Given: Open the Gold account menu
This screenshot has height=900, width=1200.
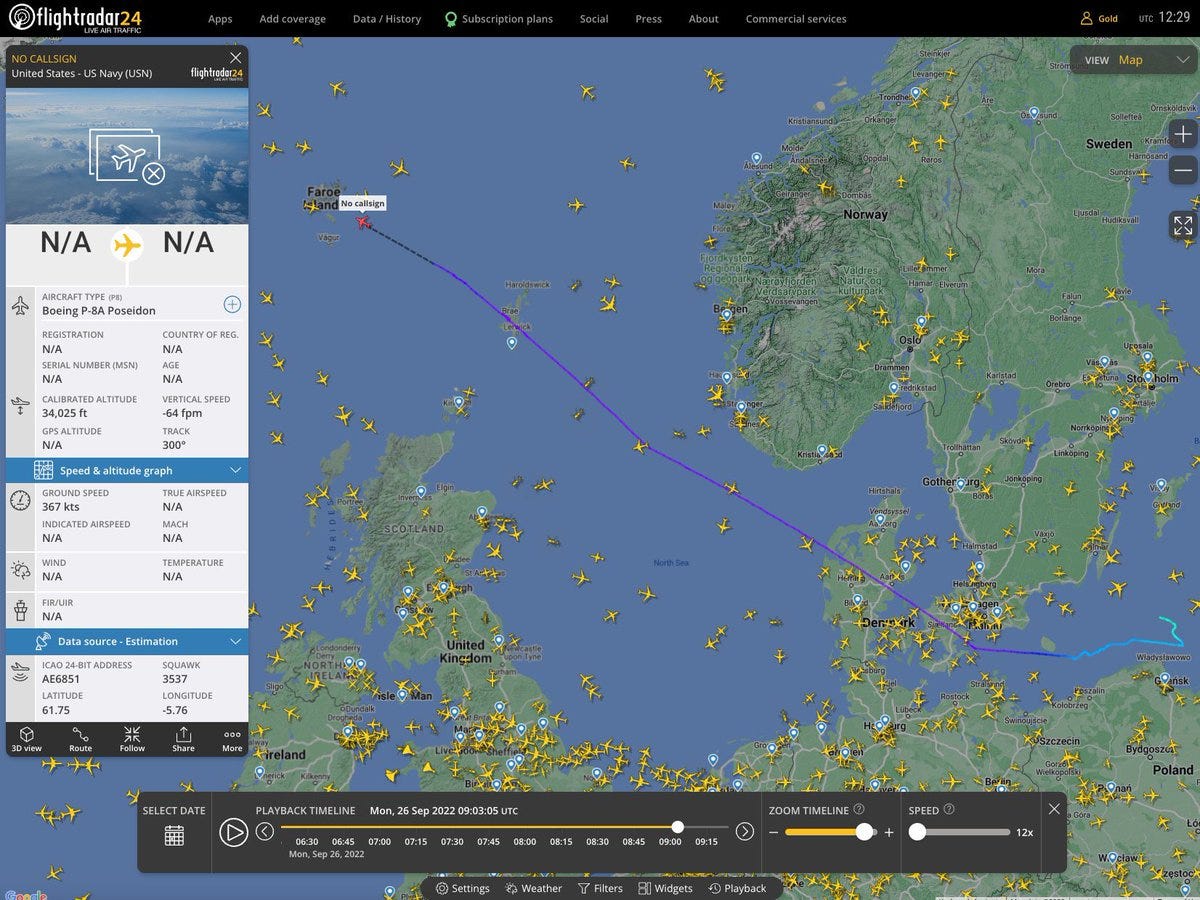Looking at the screenshot, I should tap(1099, 18).
